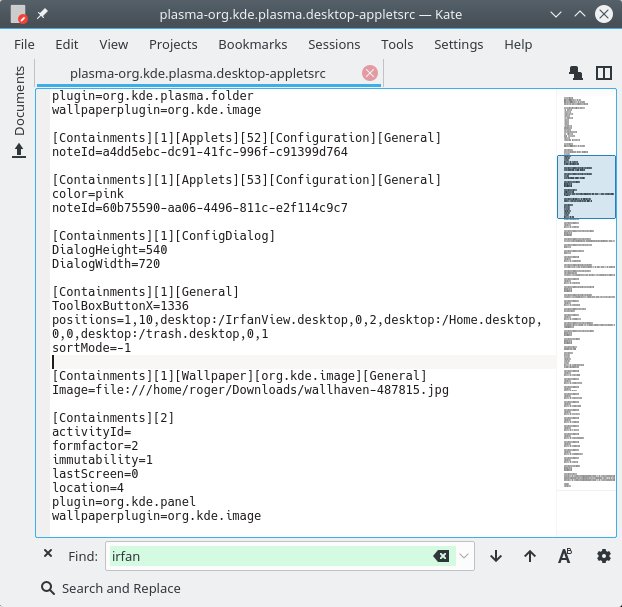Expand the Find history dropdown
Image resolution: width=622 pixels, height=607 pixels.
point(465,556)
